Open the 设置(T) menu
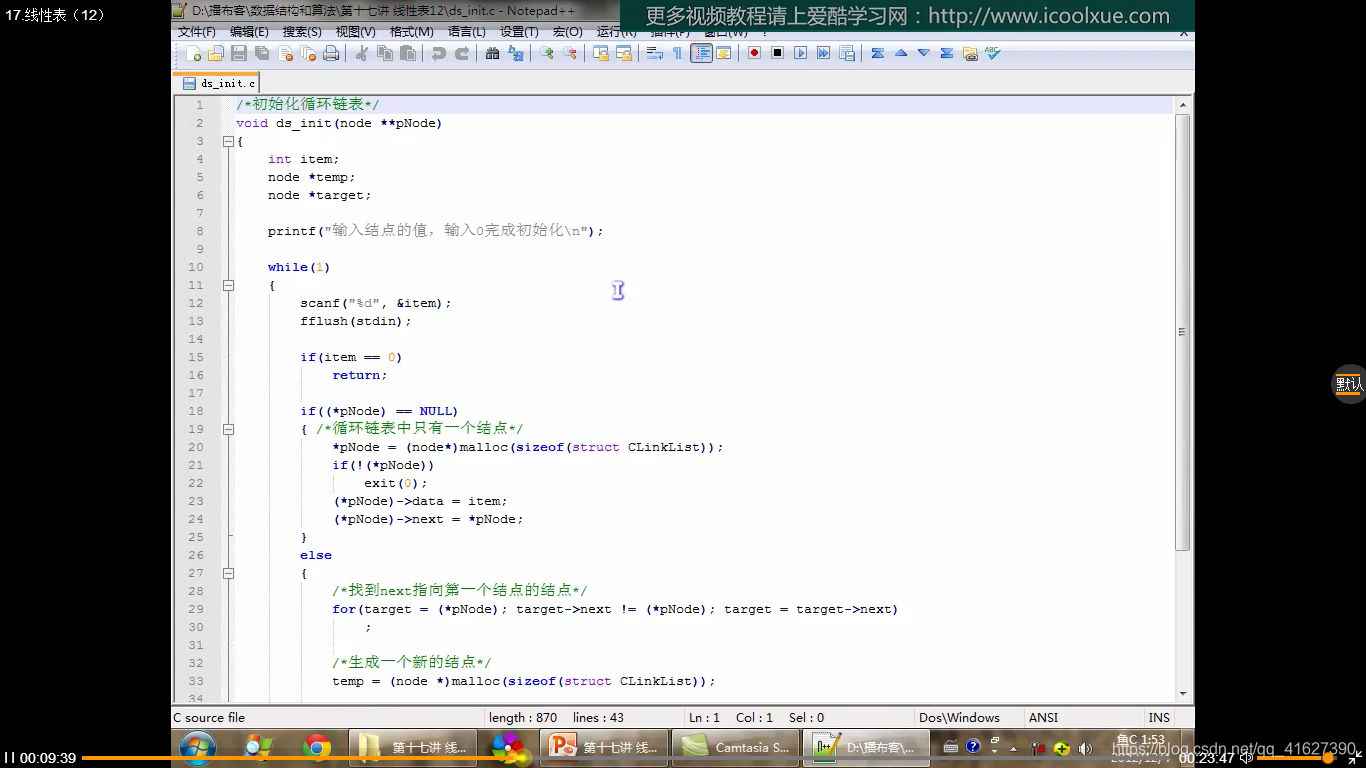Screen dimensions: 1366x768 tap(519, 32)
